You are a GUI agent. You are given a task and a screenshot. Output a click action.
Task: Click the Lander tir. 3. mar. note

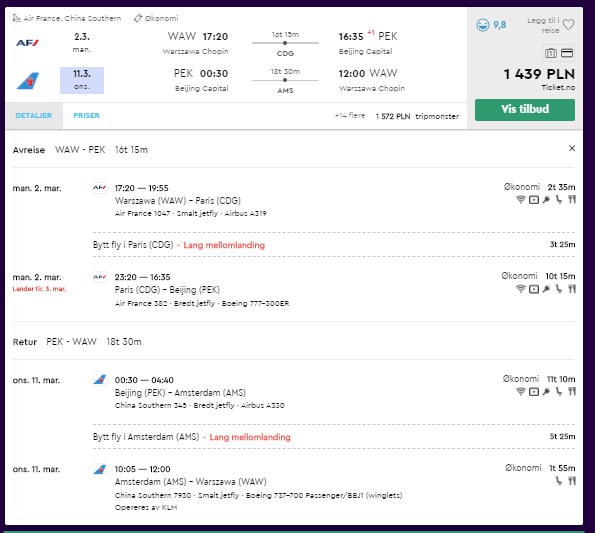click(x=39, y=289)
